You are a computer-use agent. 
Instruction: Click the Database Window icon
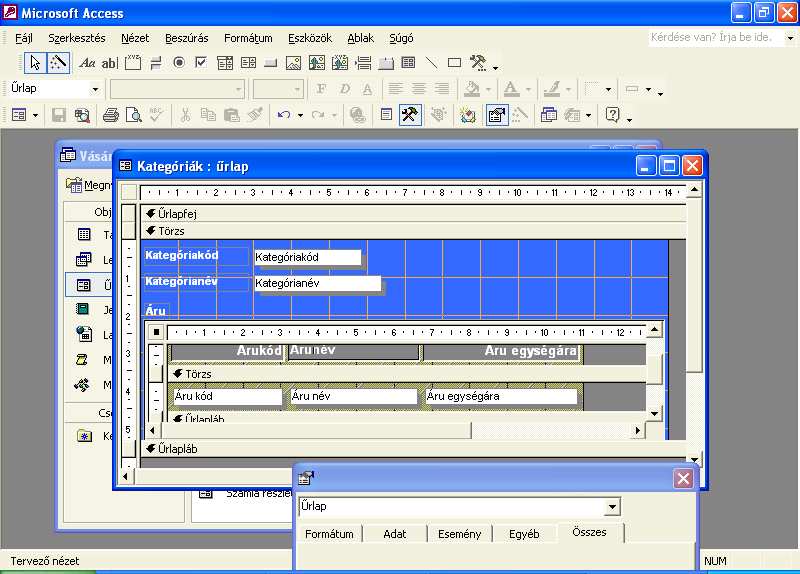click(x=548, y=115)
